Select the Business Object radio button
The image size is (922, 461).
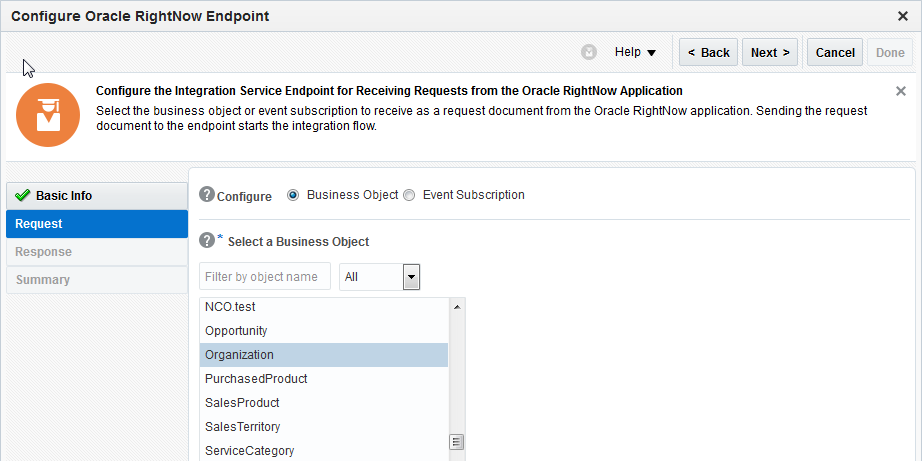tap(293, 195)
